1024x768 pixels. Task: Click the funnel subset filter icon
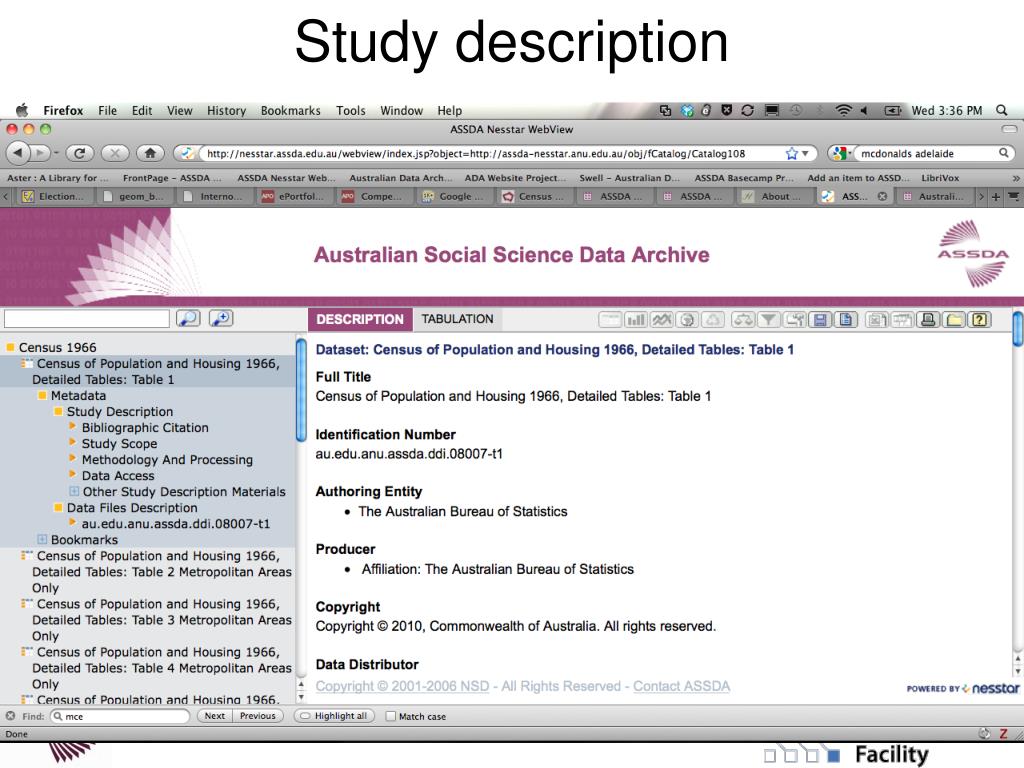coord(769,319)
